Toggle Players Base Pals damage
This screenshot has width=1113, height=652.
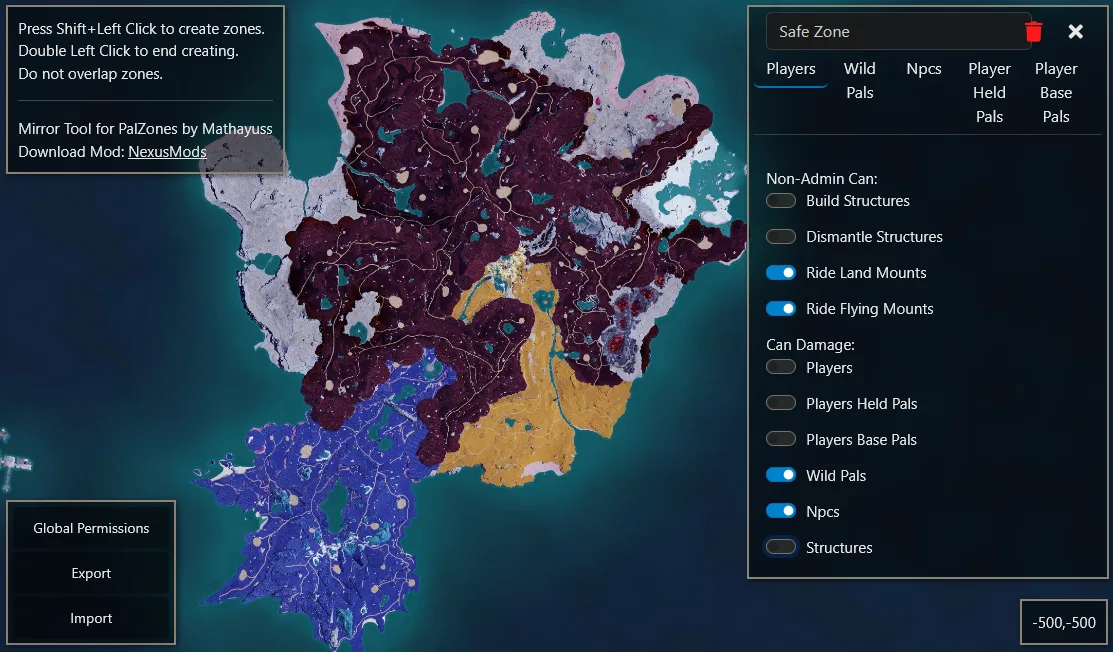tap(781, 439)
